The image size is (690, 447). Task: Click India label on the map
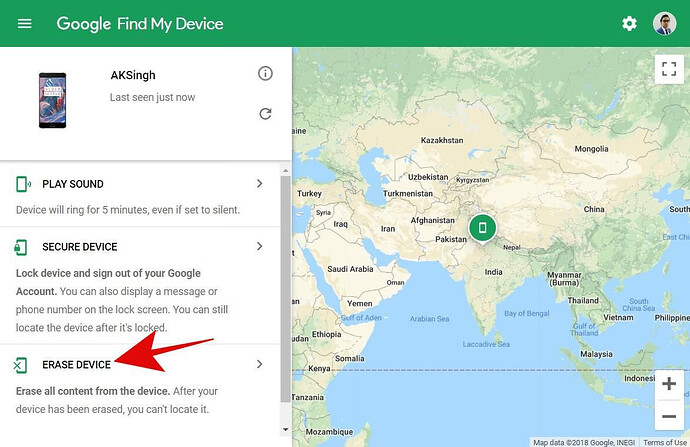tap(493, 272)
